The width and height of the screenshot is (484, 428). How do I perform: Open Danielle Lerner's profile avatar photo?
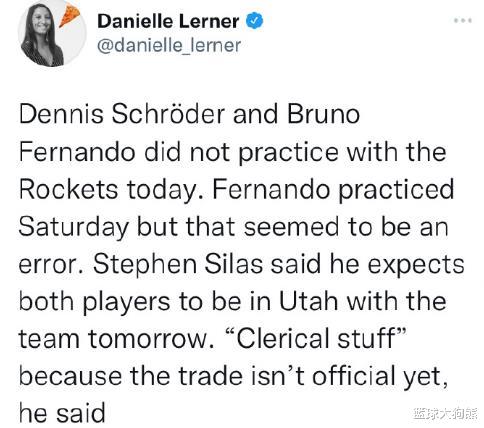[48, 34]
